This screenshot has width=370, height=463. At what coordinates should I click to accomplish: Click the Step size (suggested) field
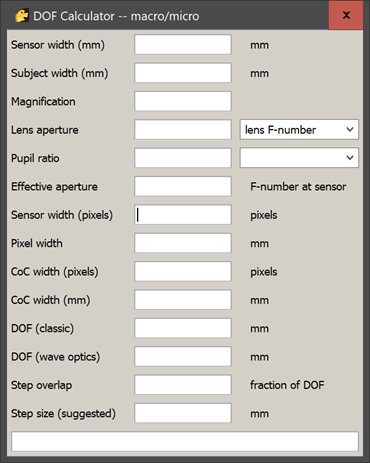pos(183,413)
